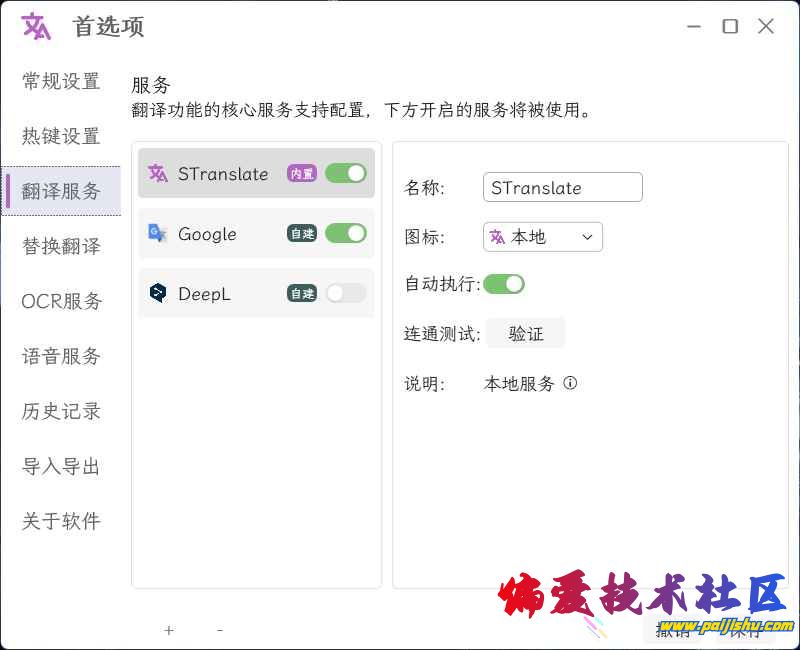Open the 关于软件 tab
Image resolution: width=800 pixels, height=650 pixels.
(x=61, y=521)
